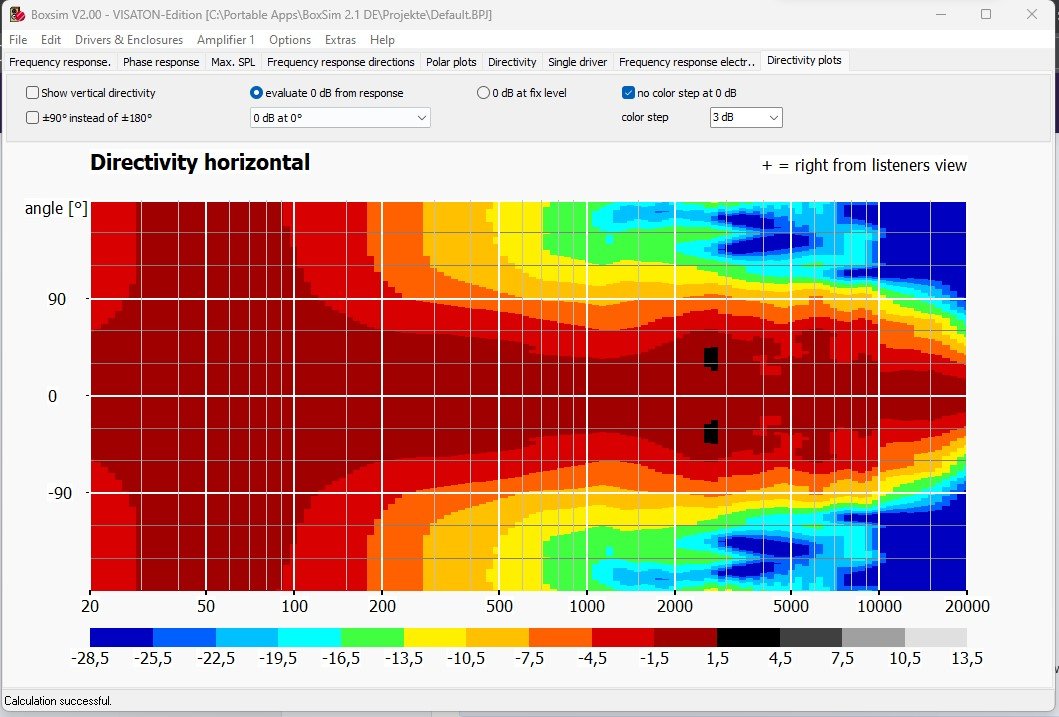Open the Help menu
The width and height of the screenshot is (1059, 717).
pos(382,40)
